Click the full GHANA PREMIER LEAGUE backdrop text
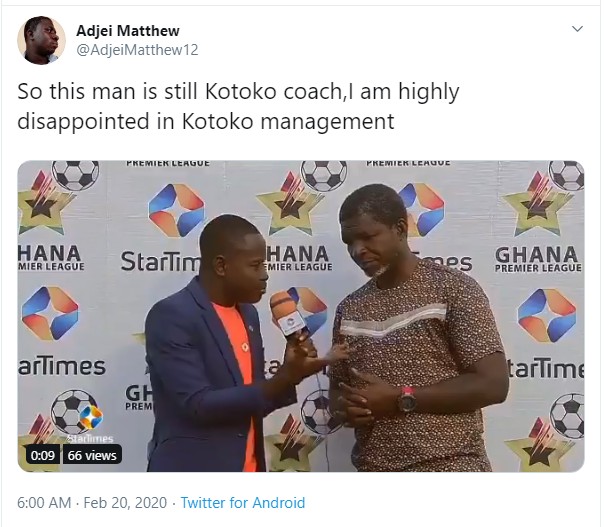Screen dimensions: 604x527 click(538, 260)
